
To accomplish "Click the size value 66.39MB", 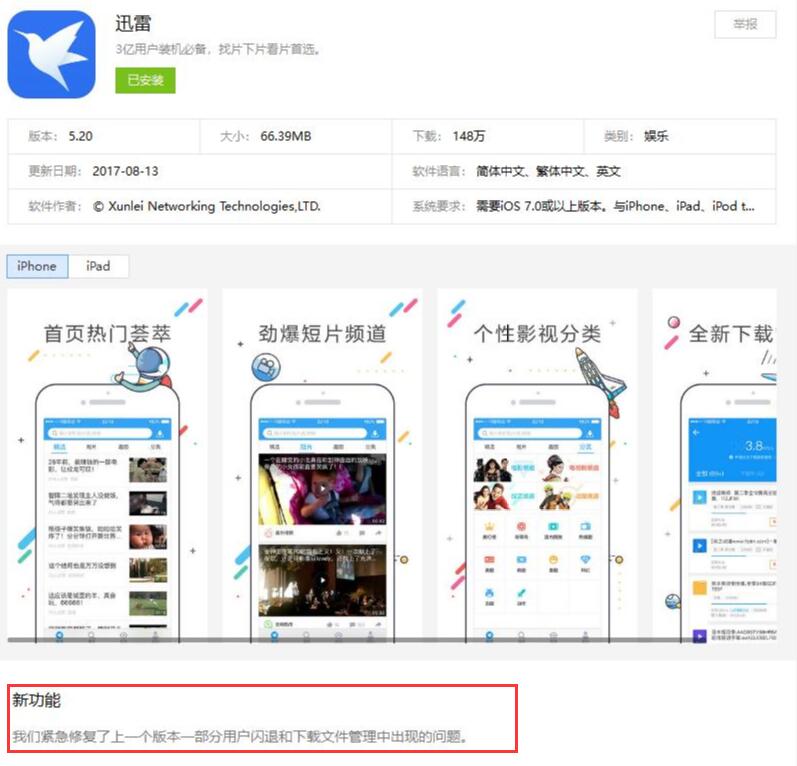I will point(286,136).
